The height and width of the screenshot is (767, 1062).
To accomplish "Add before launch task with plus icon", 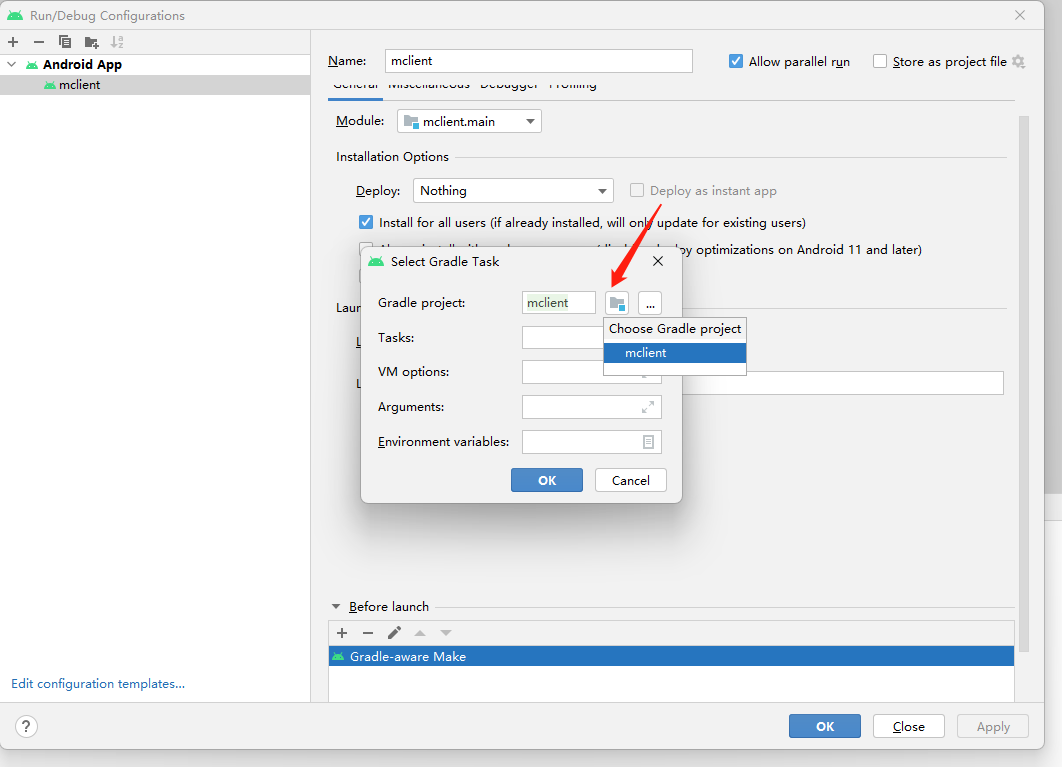I will pyautogui.click(x=342, y=633).
